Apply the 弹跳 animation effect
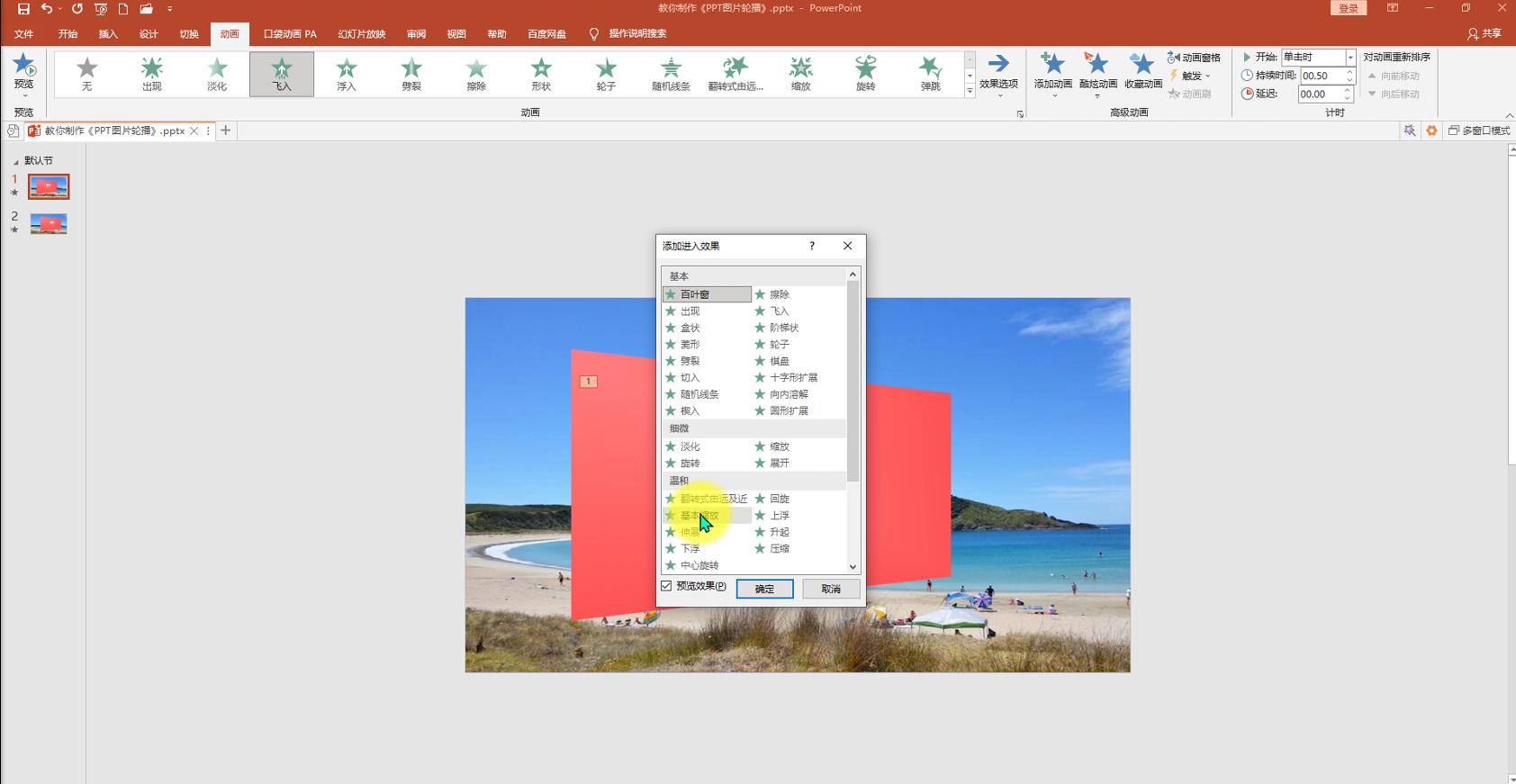This screenshot has height=784, width=1516. tap(930, 74)
